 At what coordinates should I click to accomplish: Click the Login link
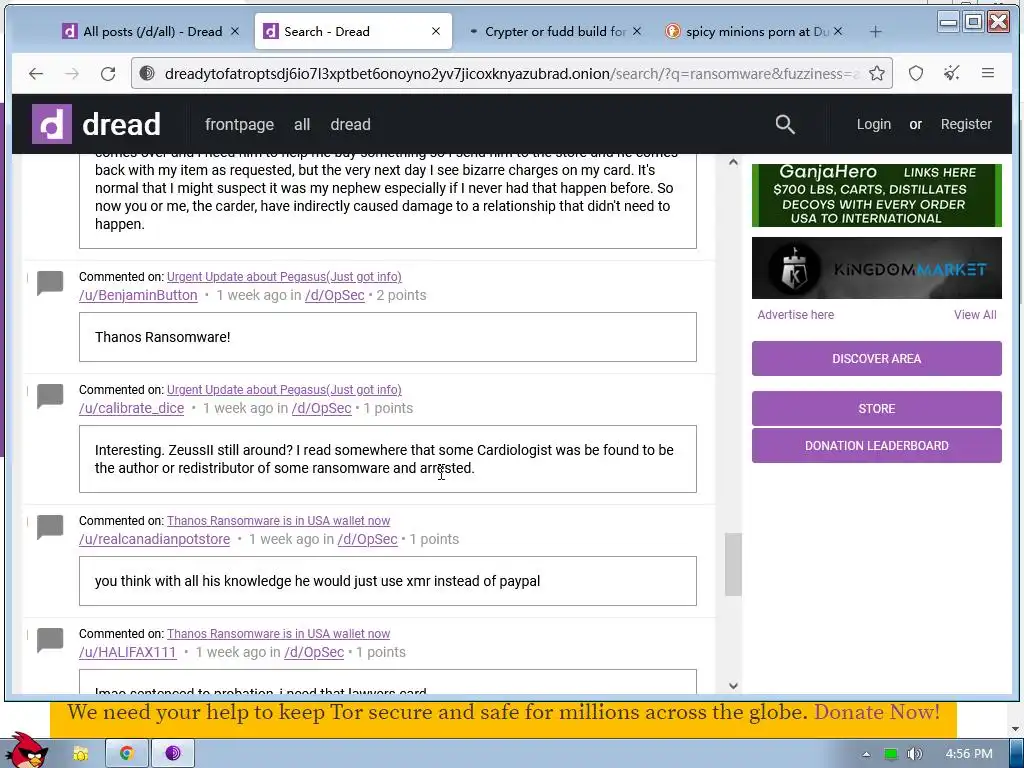coord(874,124)
